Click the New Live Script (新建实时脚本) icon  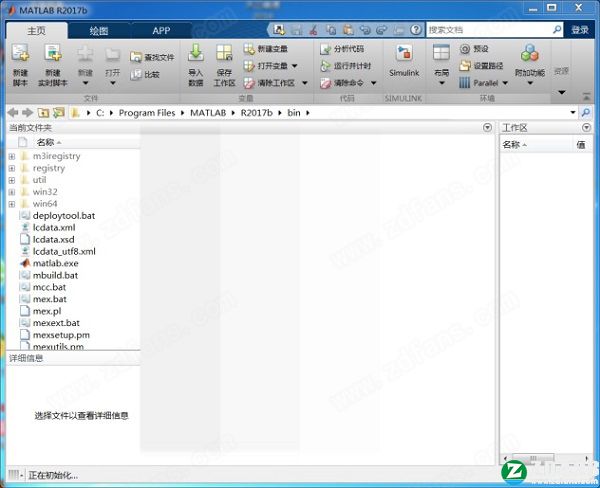(52, 52)
